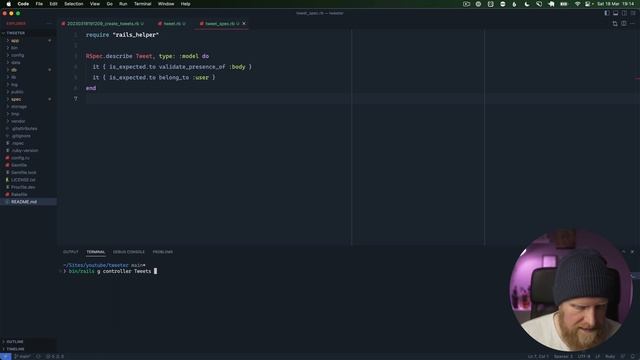Expand the config folder
The height and width of the screenshot is (360, 640).
17,55
